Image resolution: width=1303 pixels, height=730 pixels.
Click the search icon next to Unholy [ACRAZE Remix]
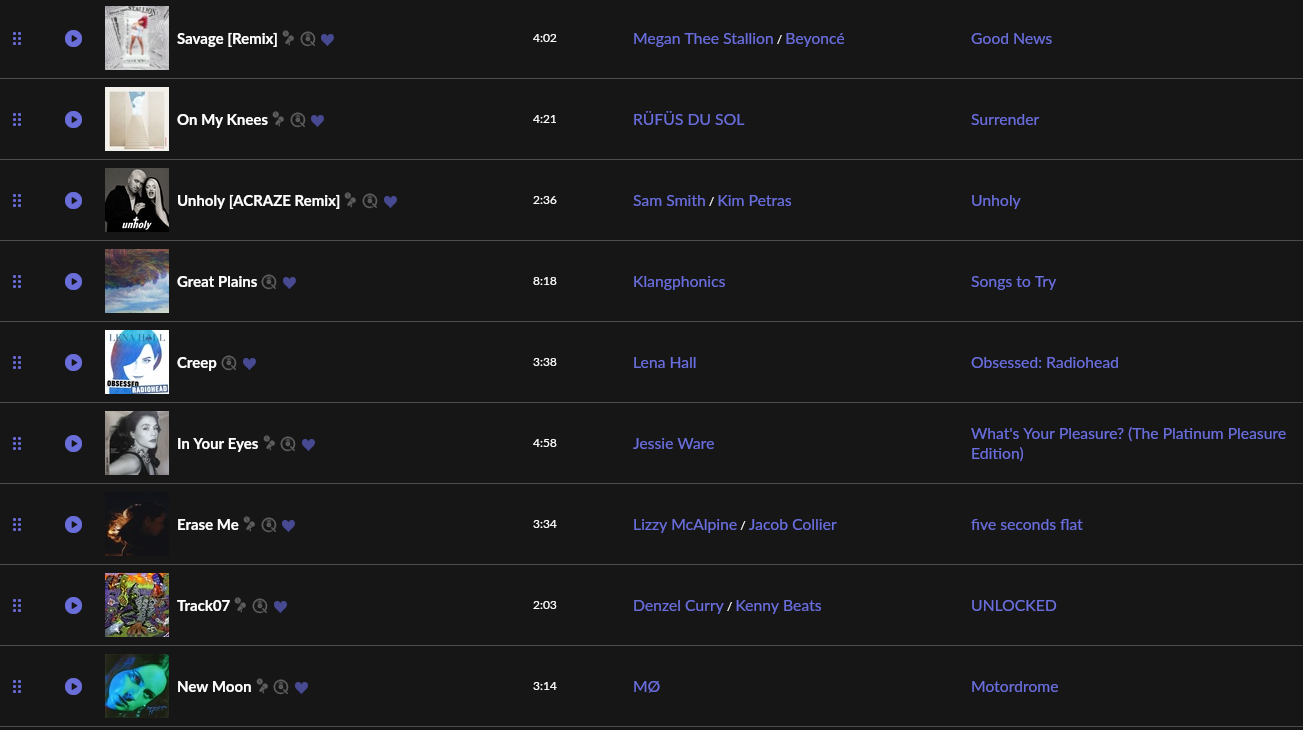(370, 201)
